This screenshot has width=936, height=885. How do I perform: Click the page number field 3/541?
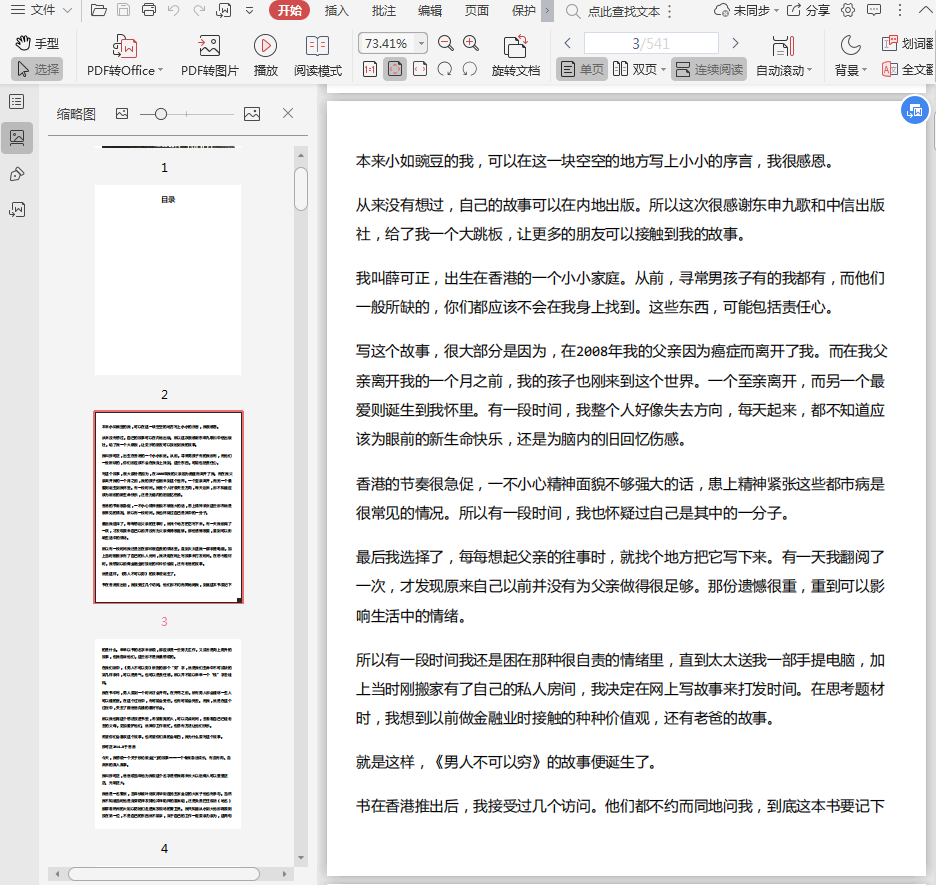pos(651,44)
